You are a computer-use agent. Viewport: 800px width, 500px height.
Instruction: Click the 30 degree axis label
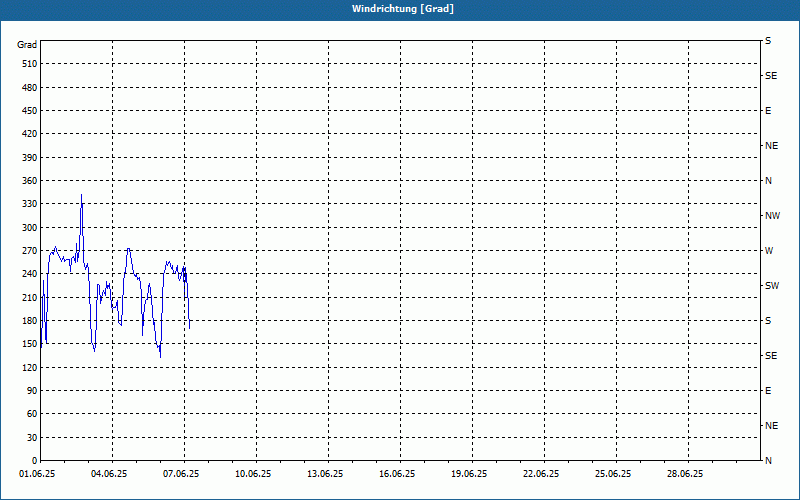[31, 438]
